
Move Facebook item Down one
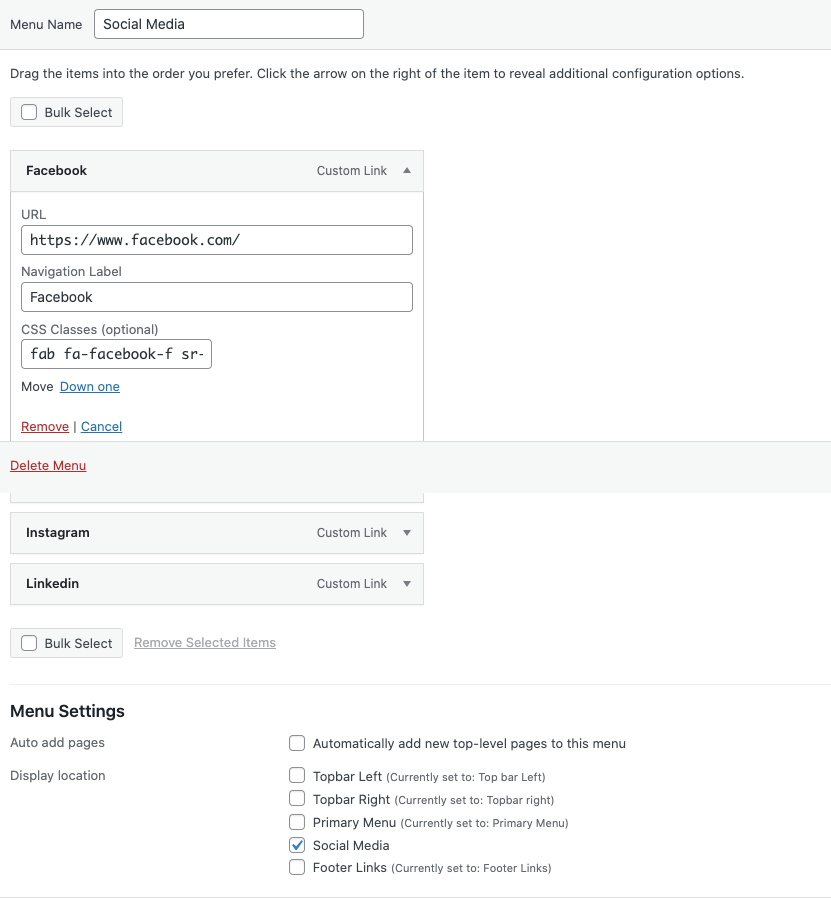pyautogui.click(x=90, y=387)
